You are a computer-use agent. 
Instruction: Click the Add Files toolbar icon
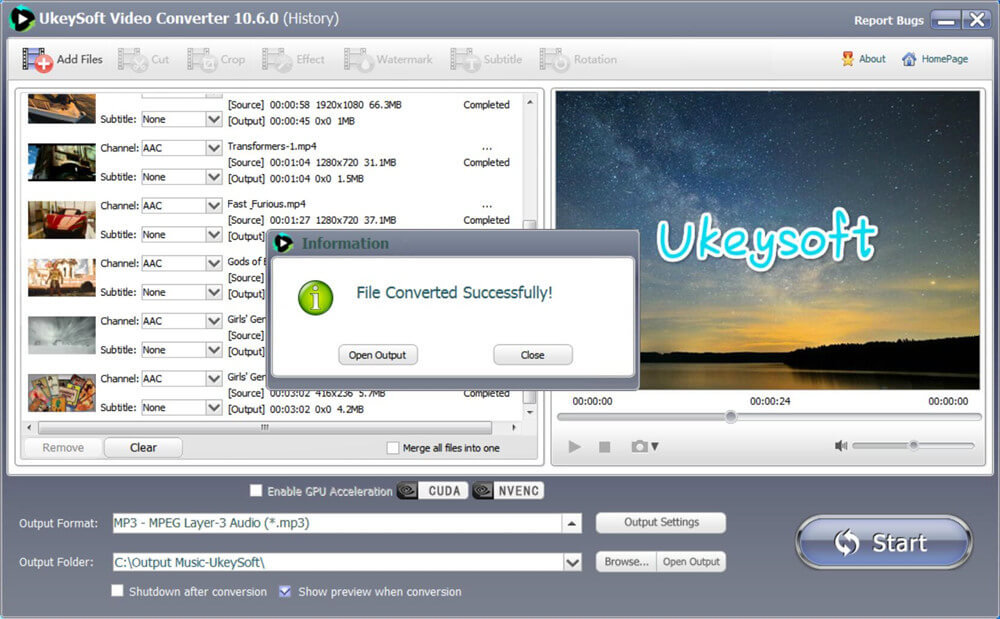point(37,60)
